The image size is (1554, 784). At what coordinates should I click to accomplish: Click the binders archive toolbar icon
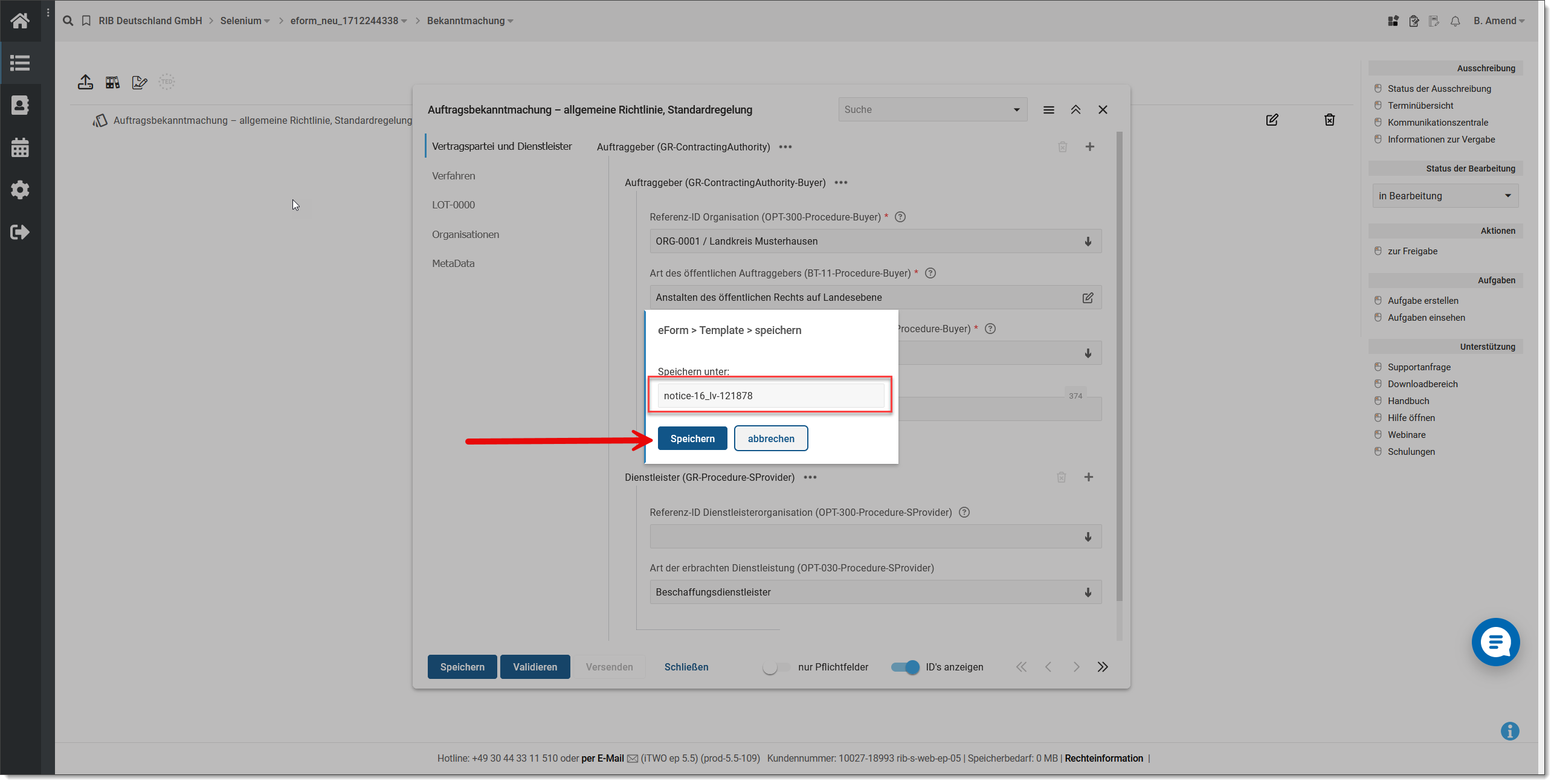[x=112, y=82]
